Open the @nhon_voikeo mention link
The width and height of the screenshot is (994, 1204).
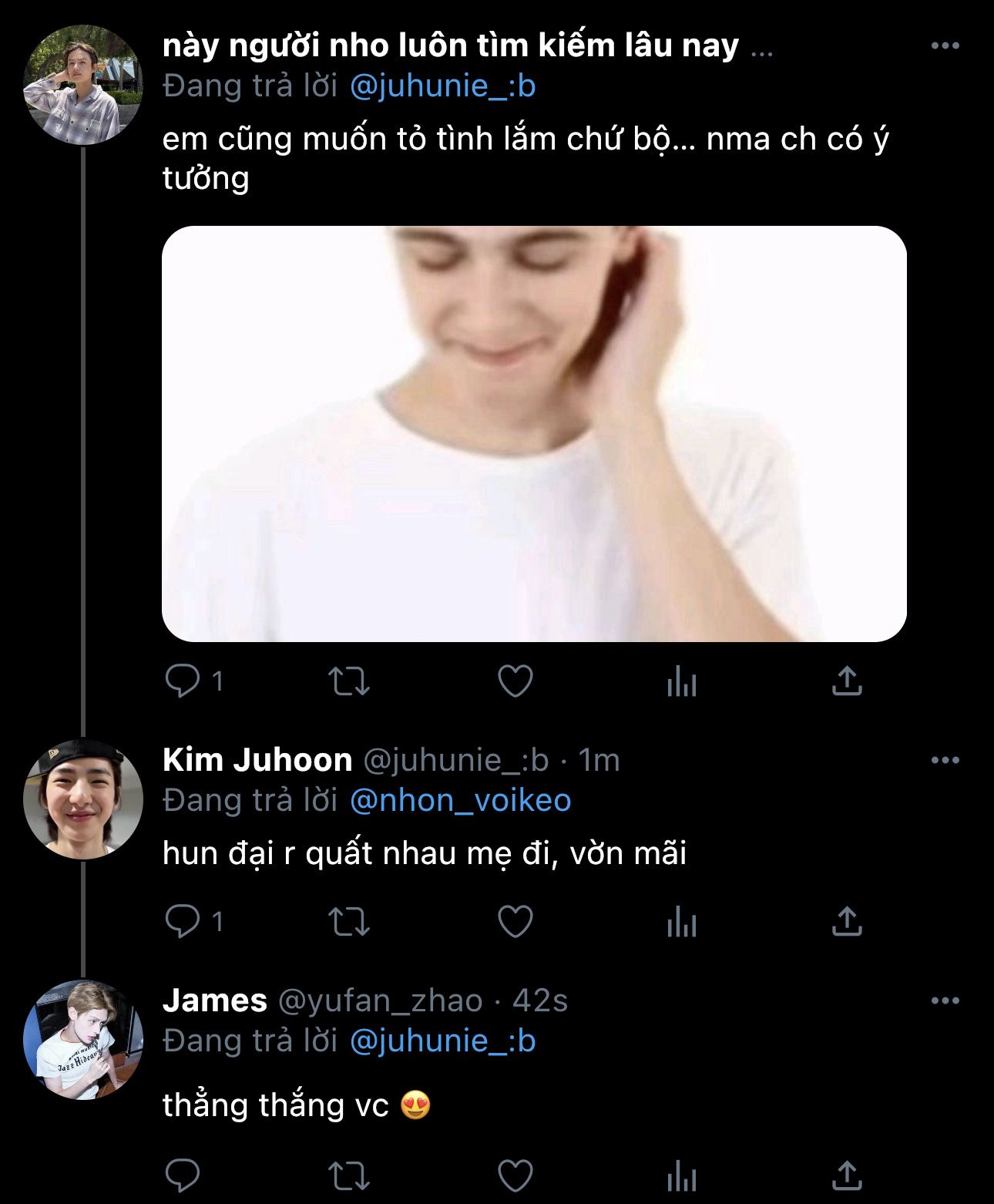point(460,801)
